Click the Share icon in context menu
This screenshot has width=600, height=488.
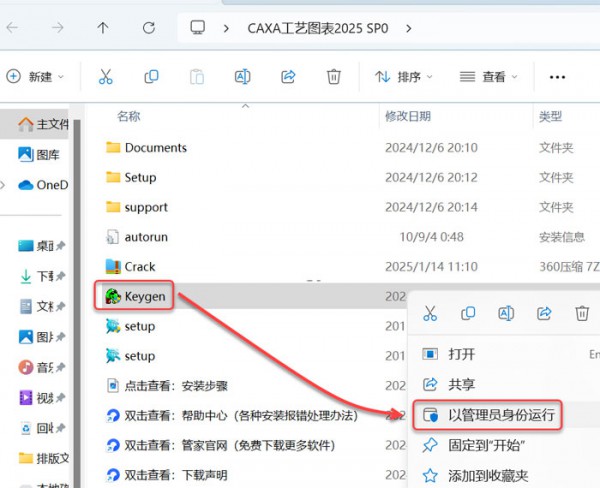(544, 313)
